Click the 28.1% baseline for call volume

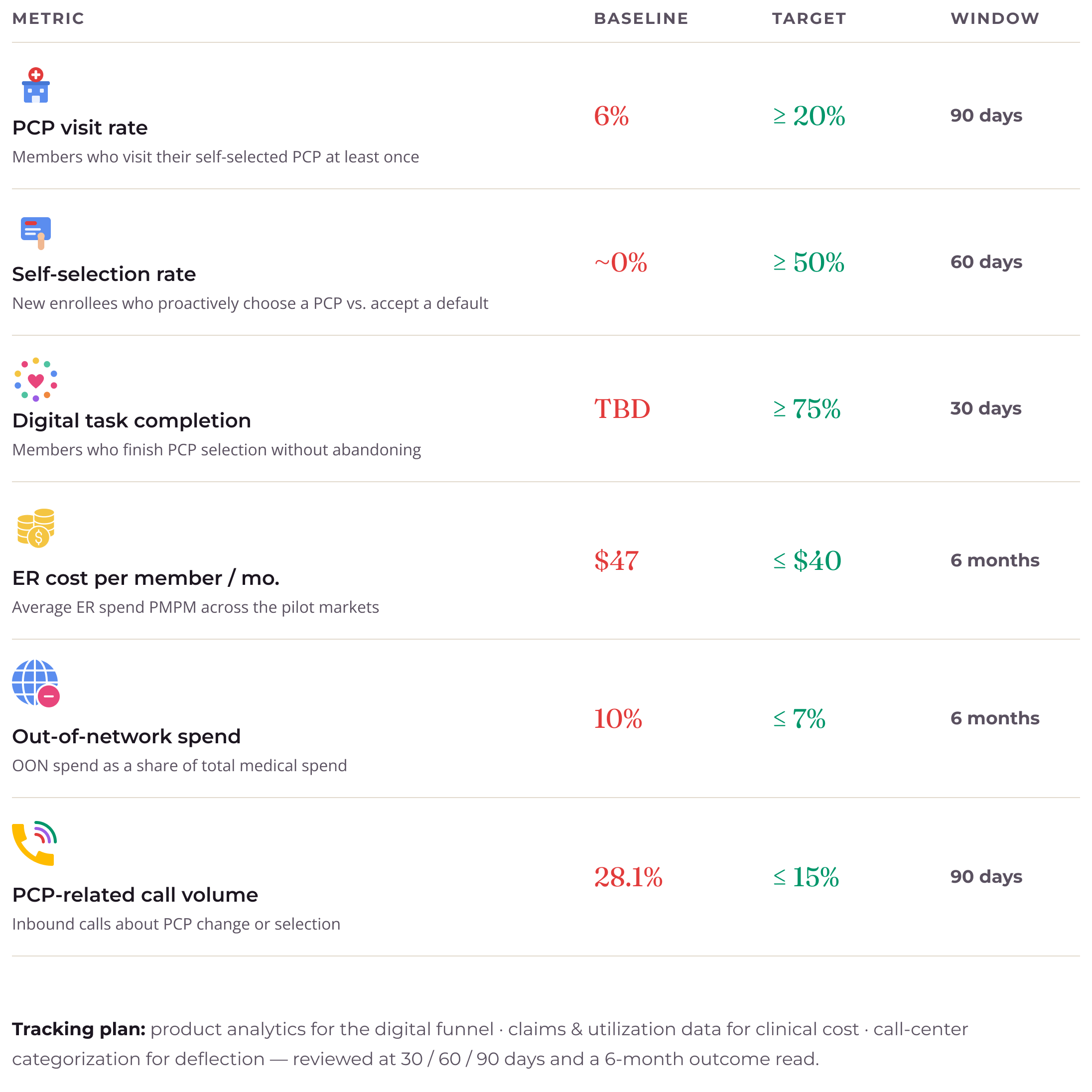click(628, 877)
